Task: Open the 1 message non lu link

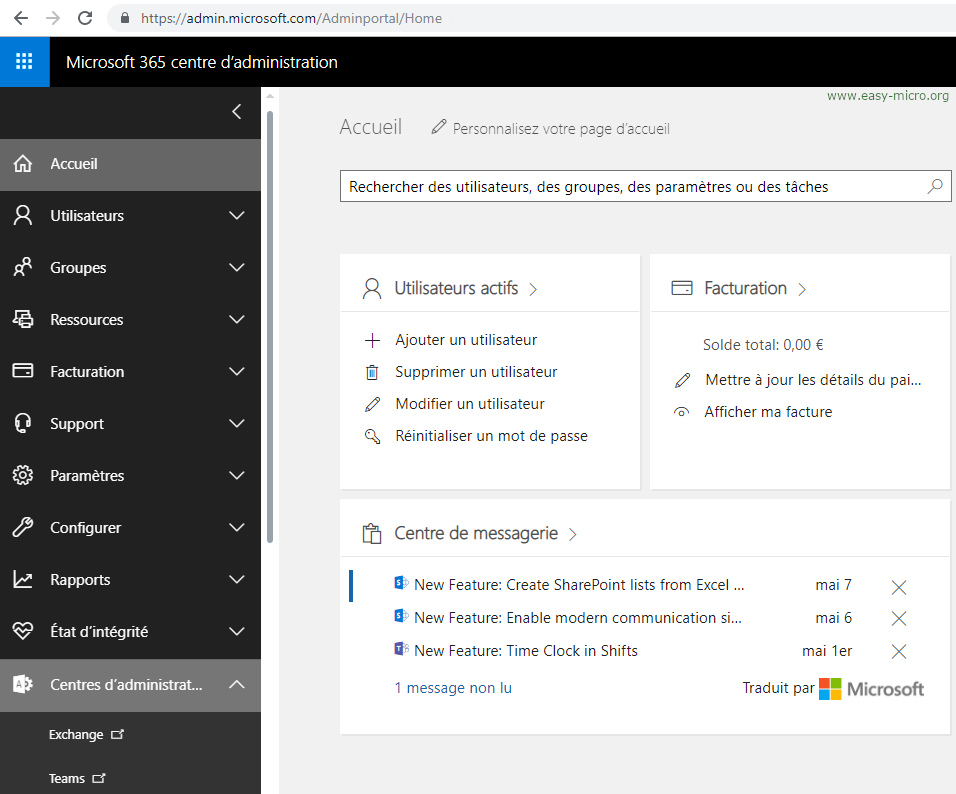Action: (x=453, y=688)
